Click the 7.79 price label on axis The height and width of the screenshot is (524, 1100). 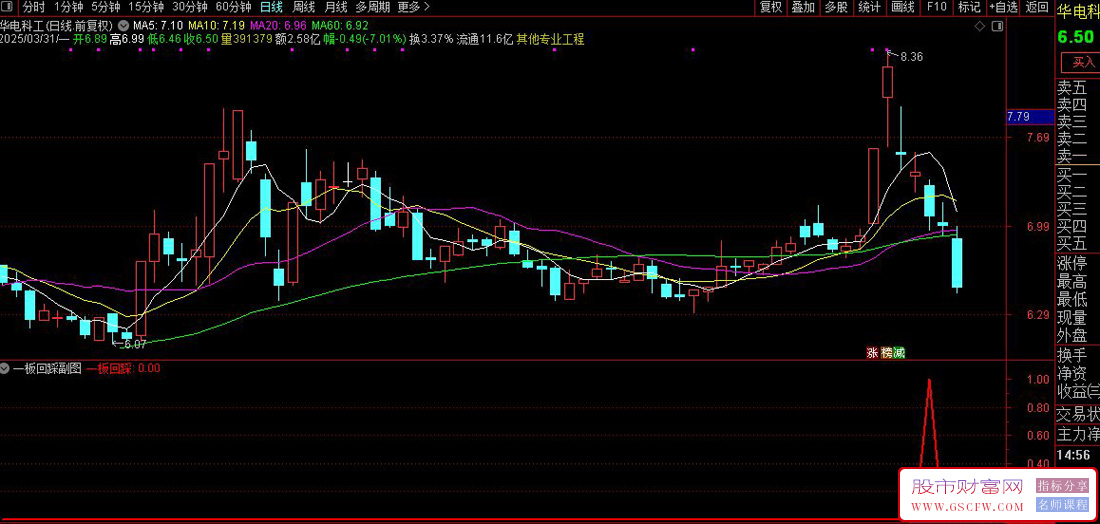point(1019,116)
